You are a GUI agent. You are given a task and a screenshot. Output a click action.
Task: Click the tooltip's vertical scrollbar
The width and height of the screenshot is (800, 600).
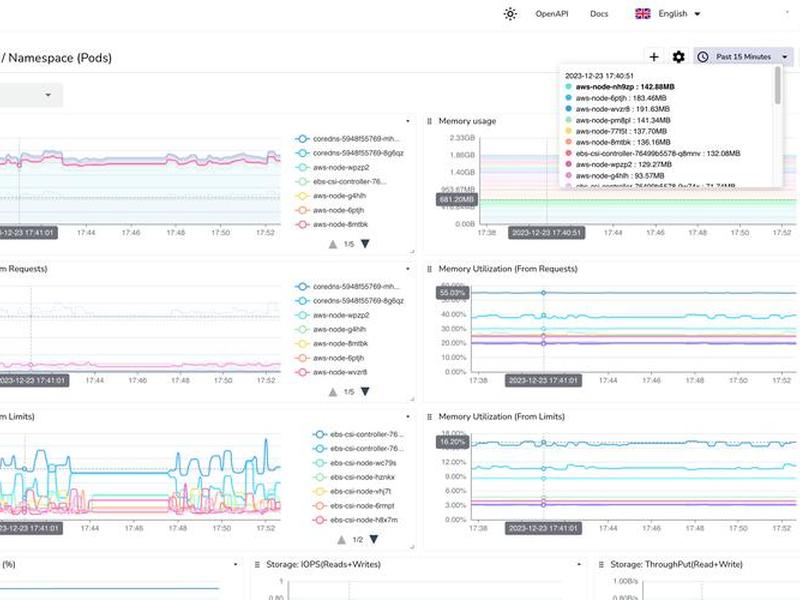click(x=778, y=86)
